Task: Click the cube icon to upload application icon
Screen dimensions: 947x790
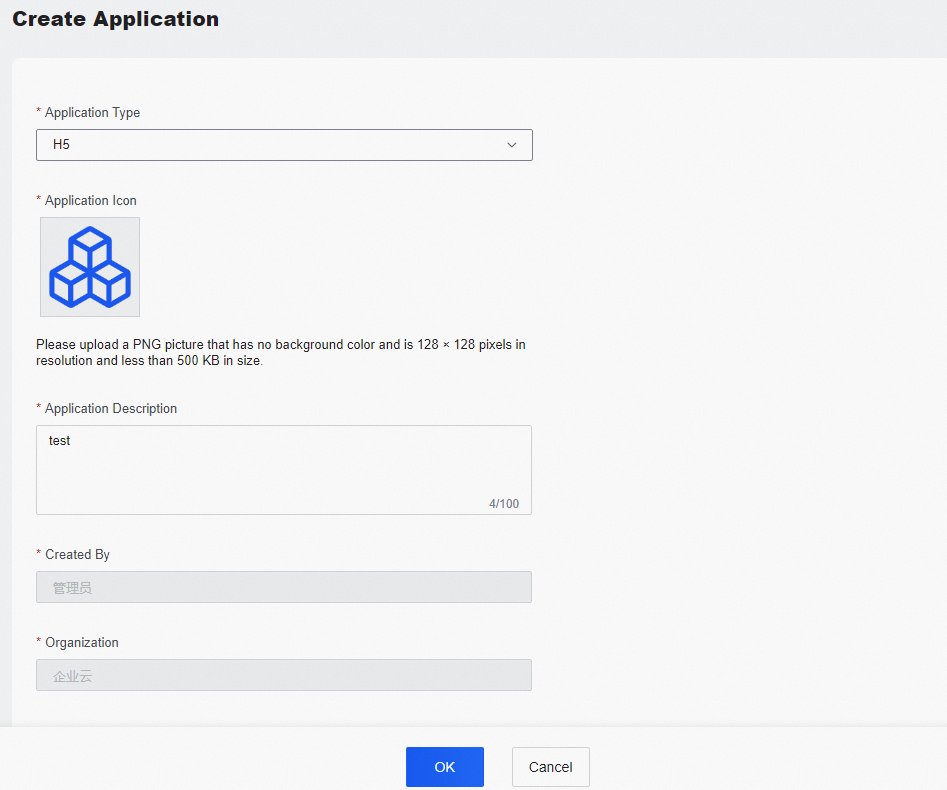Action: coord(89,266)
